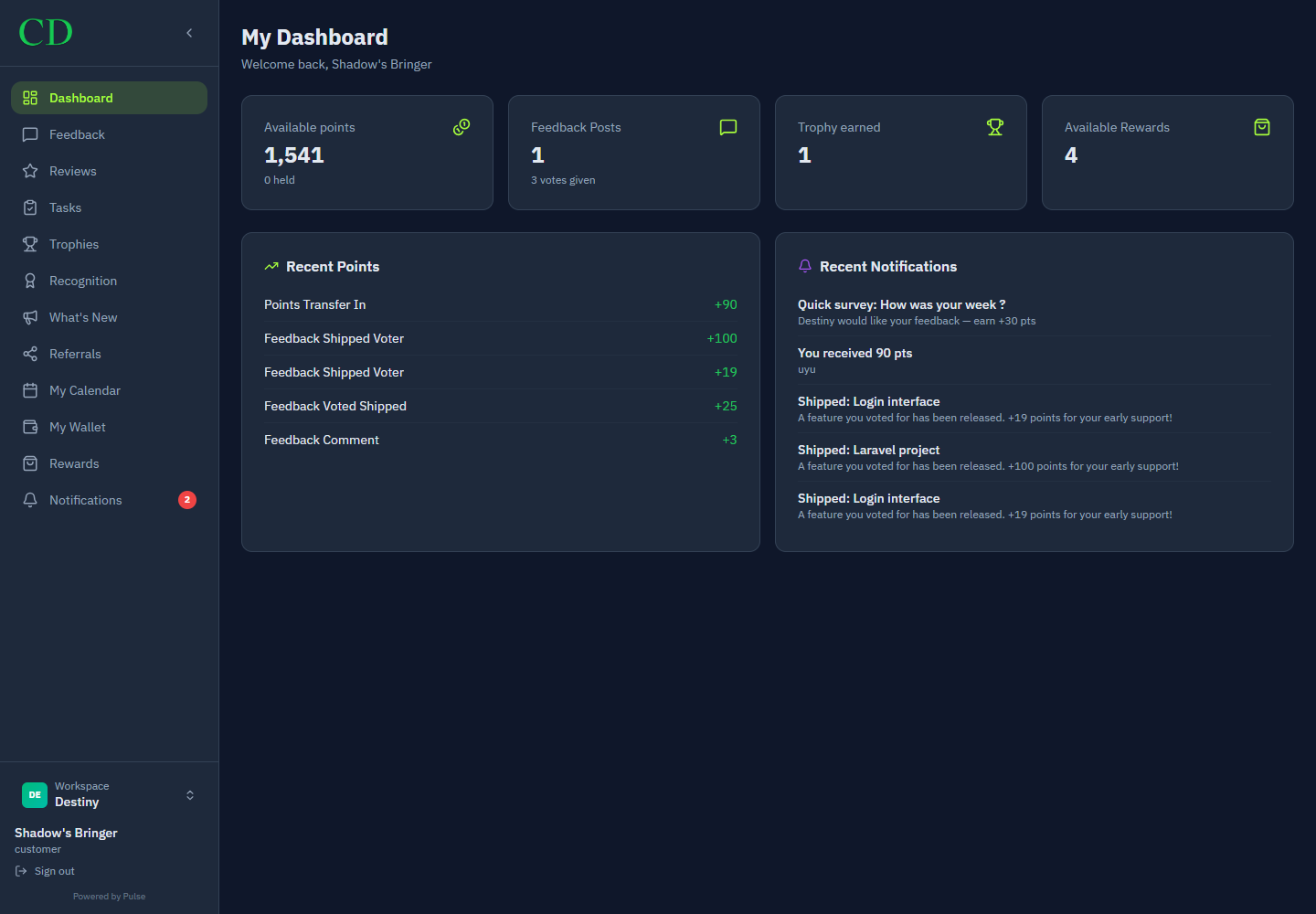Open the Quick survey notification
This screenshot has width=1316, height=914.
[x=1035, y=312]
